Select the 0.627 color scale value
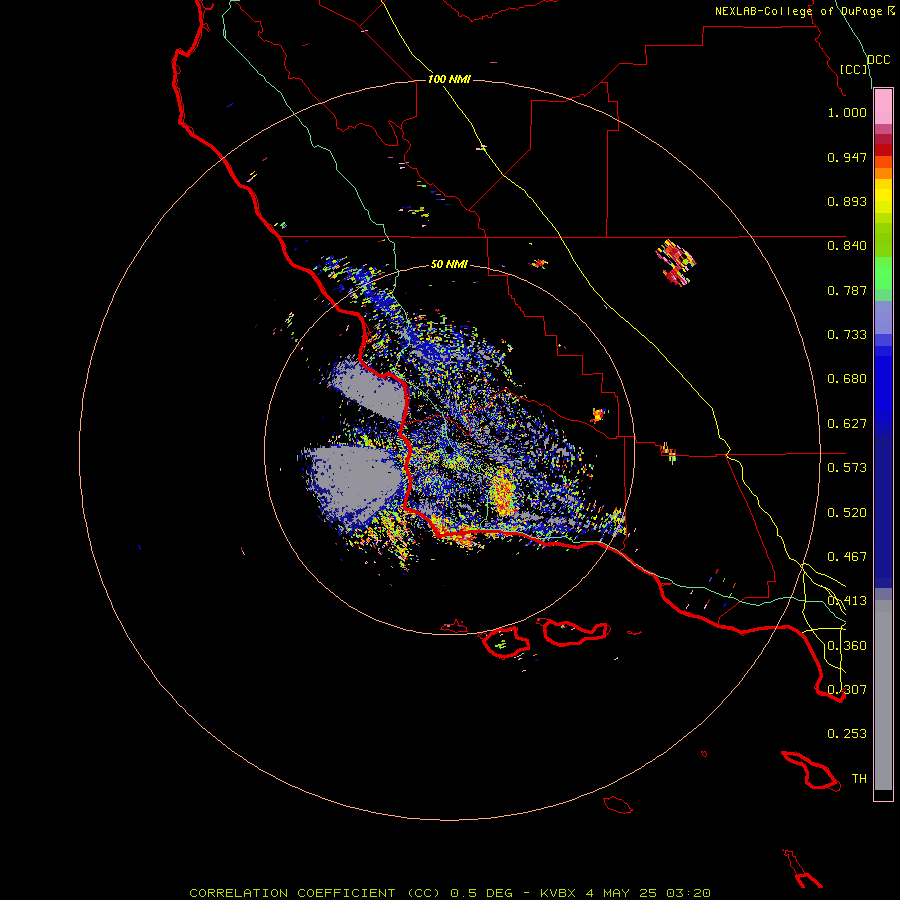The width and height of the screenshot is (900, 900). (847, 424)
